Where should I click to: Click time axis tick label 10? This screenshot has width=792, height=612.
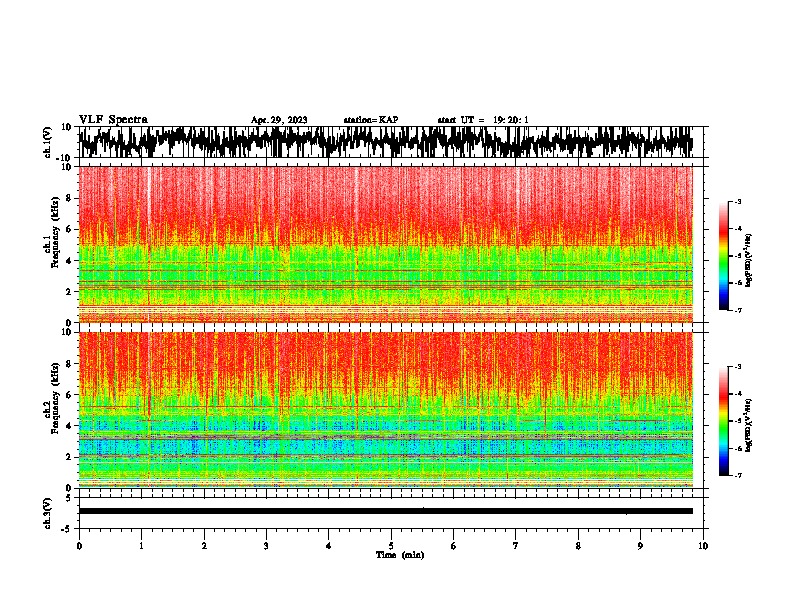coord(703,546)
